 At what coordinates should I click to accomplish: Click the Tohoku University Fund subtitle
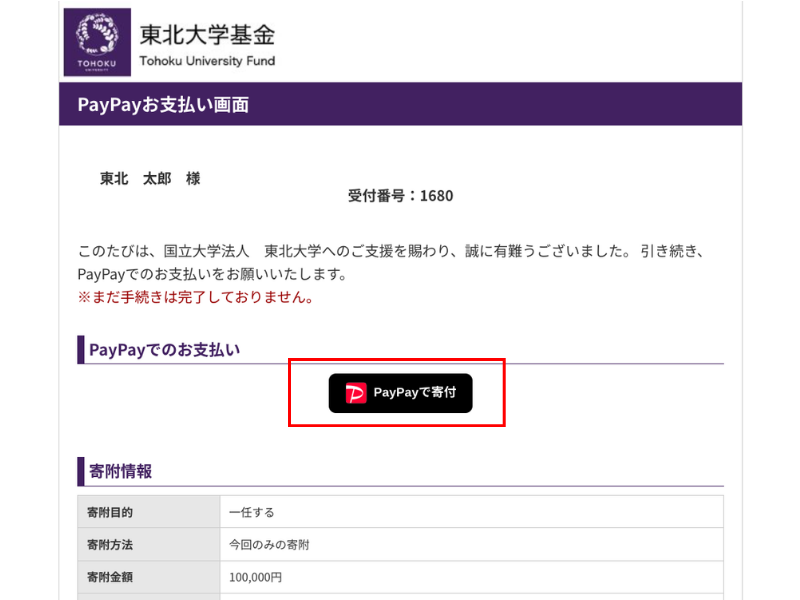tap(207, 61)
